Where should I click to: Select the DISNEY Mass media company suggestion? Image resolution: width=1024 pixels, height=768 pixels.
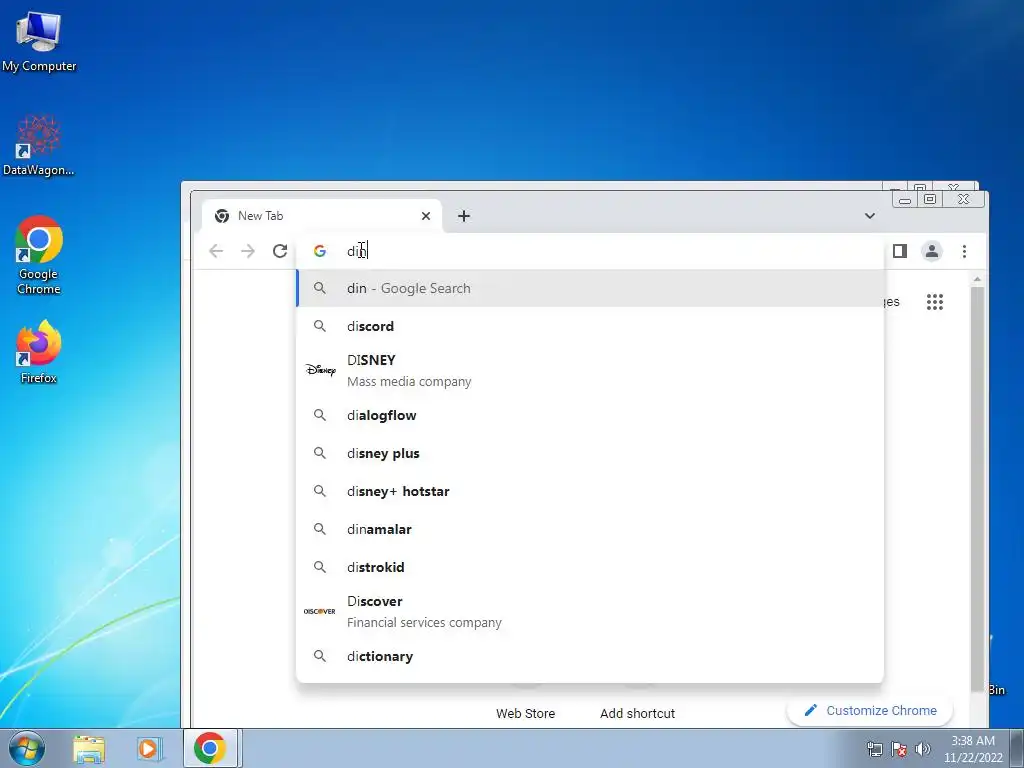pyautogui.click(x=590, y=371)
